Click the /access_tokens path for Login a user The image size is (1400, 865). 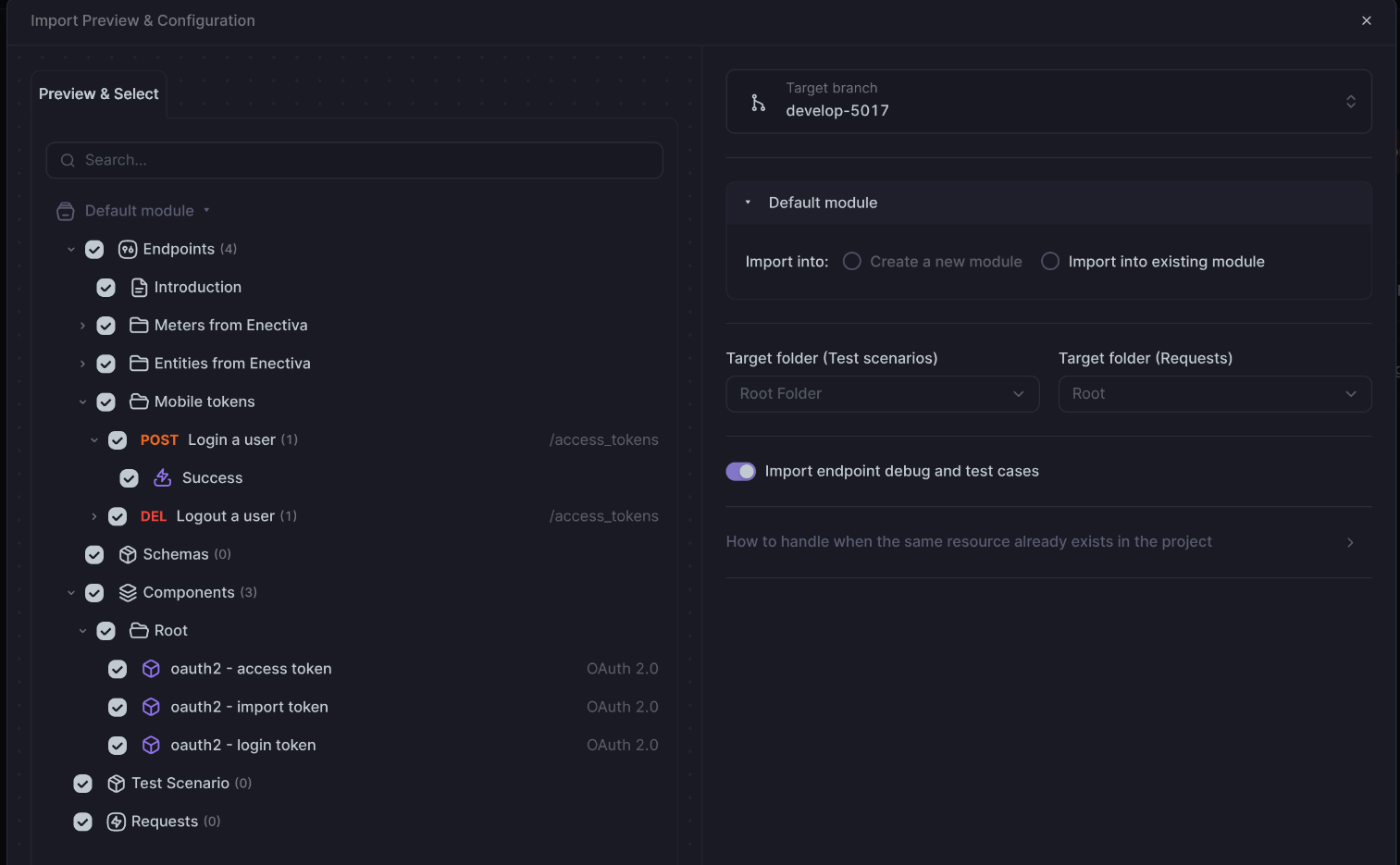604,440
